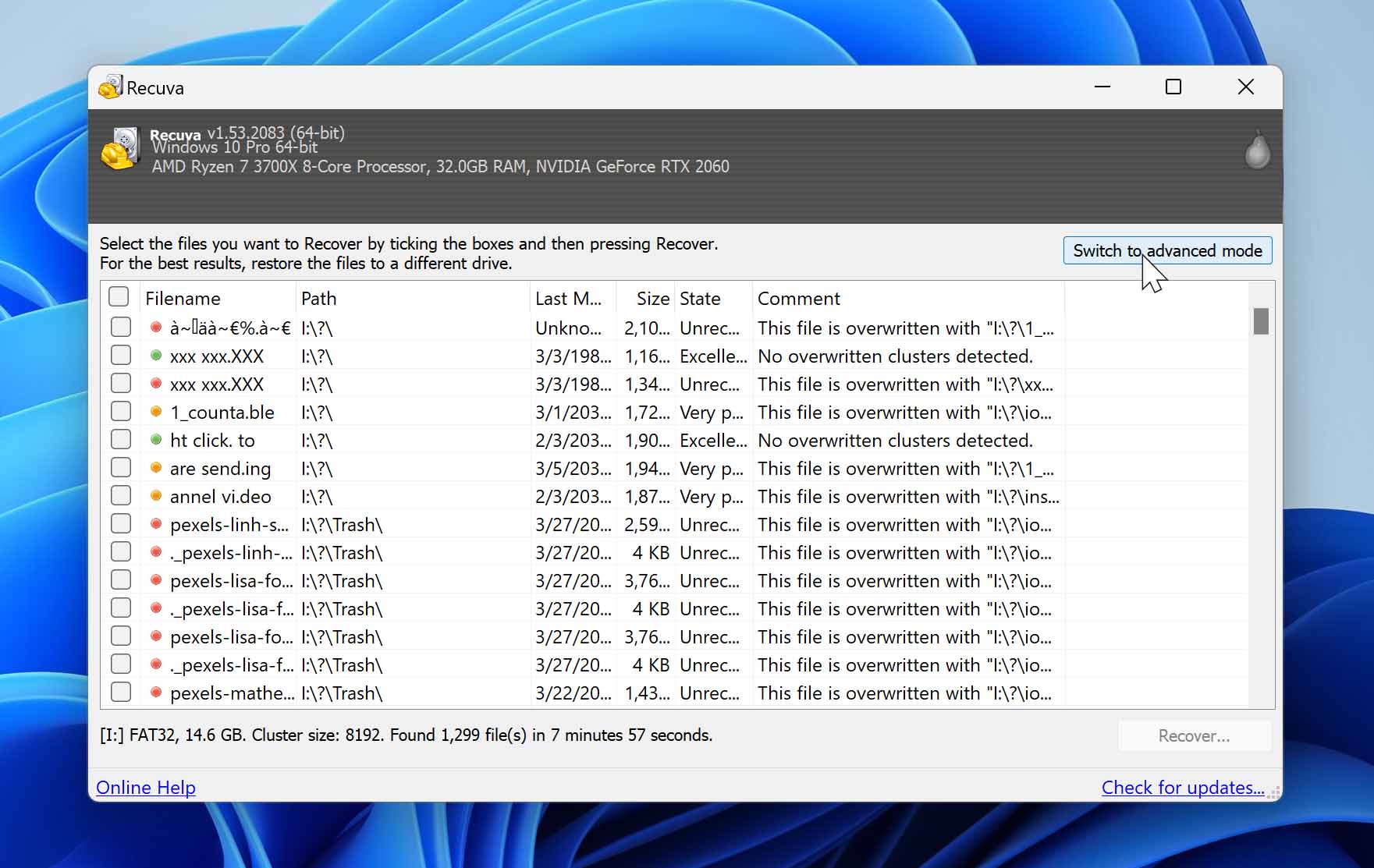Tick checkbox for the à~ garbled filename row
1374x868 pixels.
(x=121, y=327)
